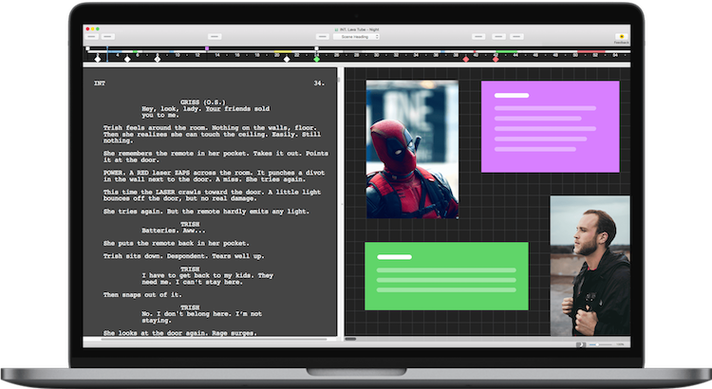Select the red diamond marker at page 42
The height and width of the screenshot is (389, 712).
click(x=495, y=59)
